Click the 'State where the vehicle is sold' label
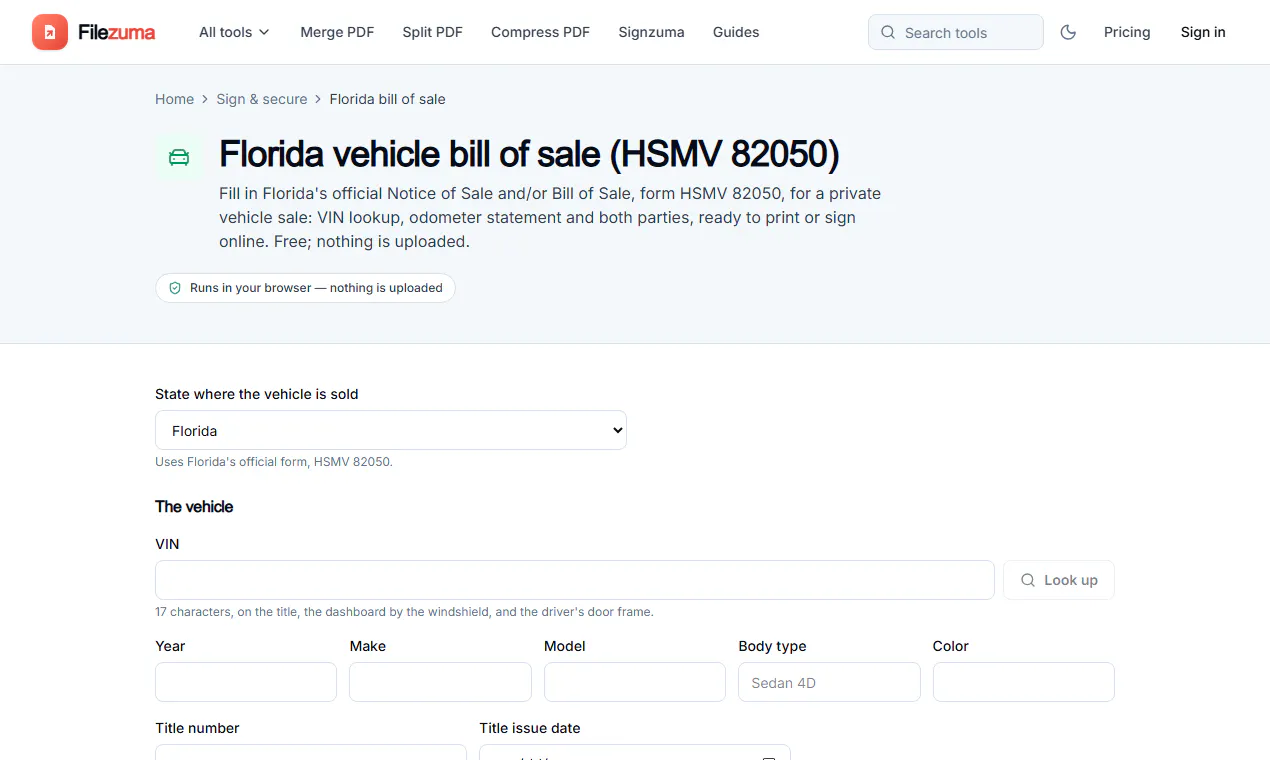1270x760 pixels. point(257,394)
